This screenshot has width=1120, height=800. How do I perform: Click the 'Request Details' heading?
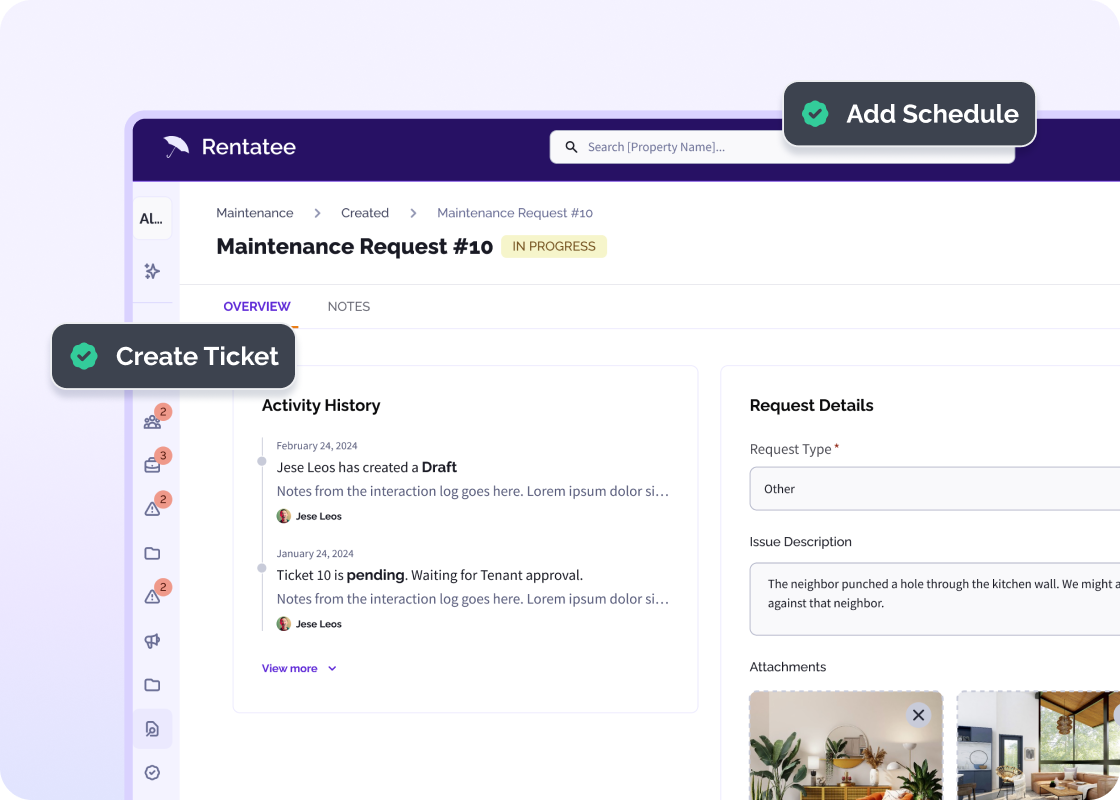[811, 405]
